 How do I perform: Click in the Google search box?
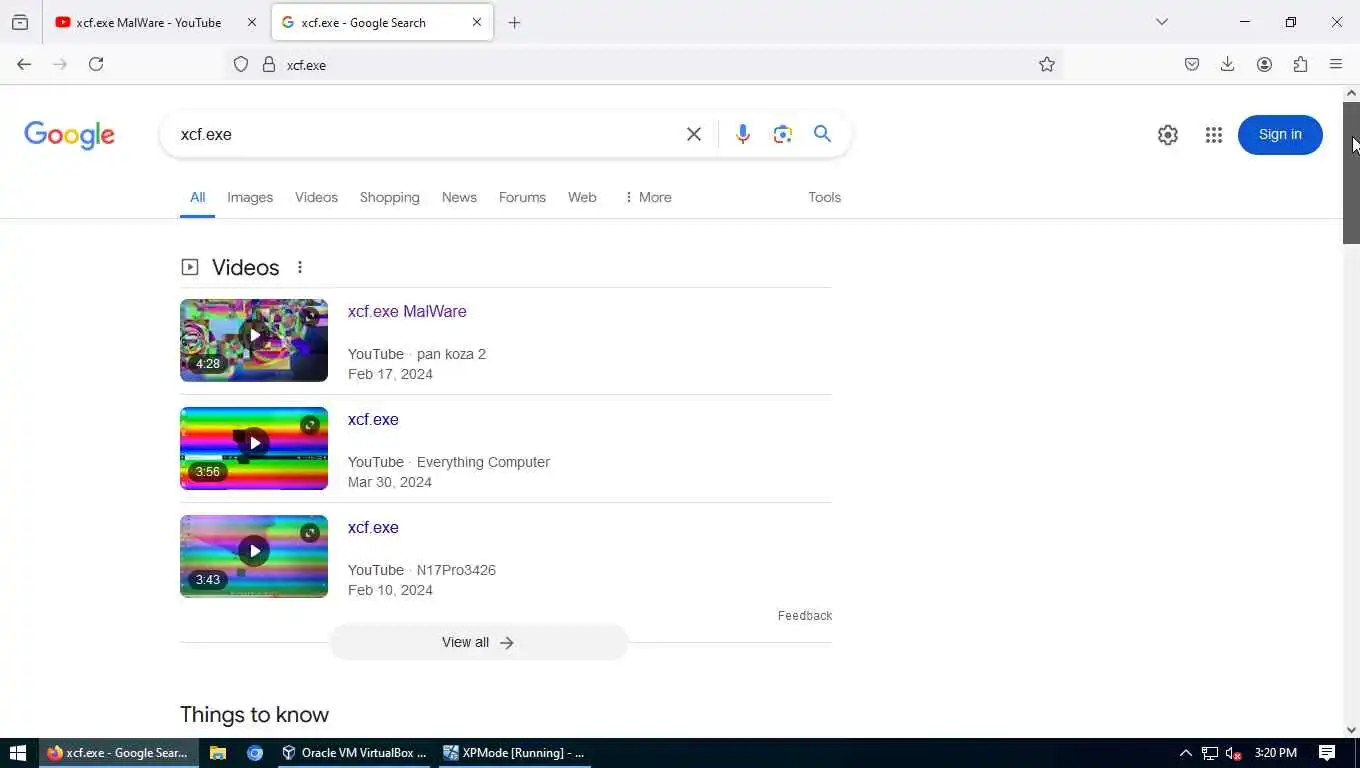click(x=425, y=134)
